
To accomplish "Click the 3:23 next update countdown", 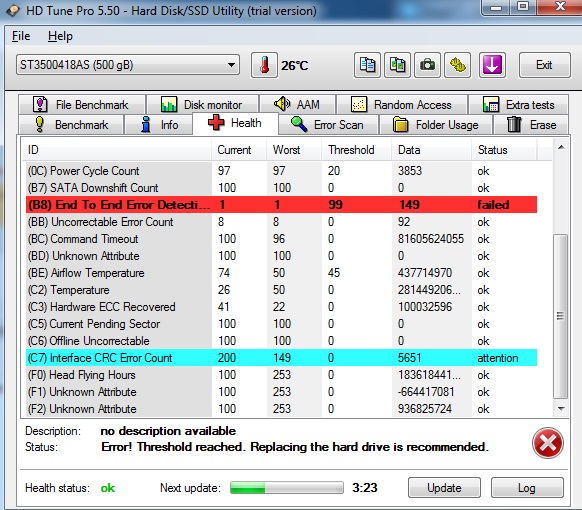I will point(365,488).
